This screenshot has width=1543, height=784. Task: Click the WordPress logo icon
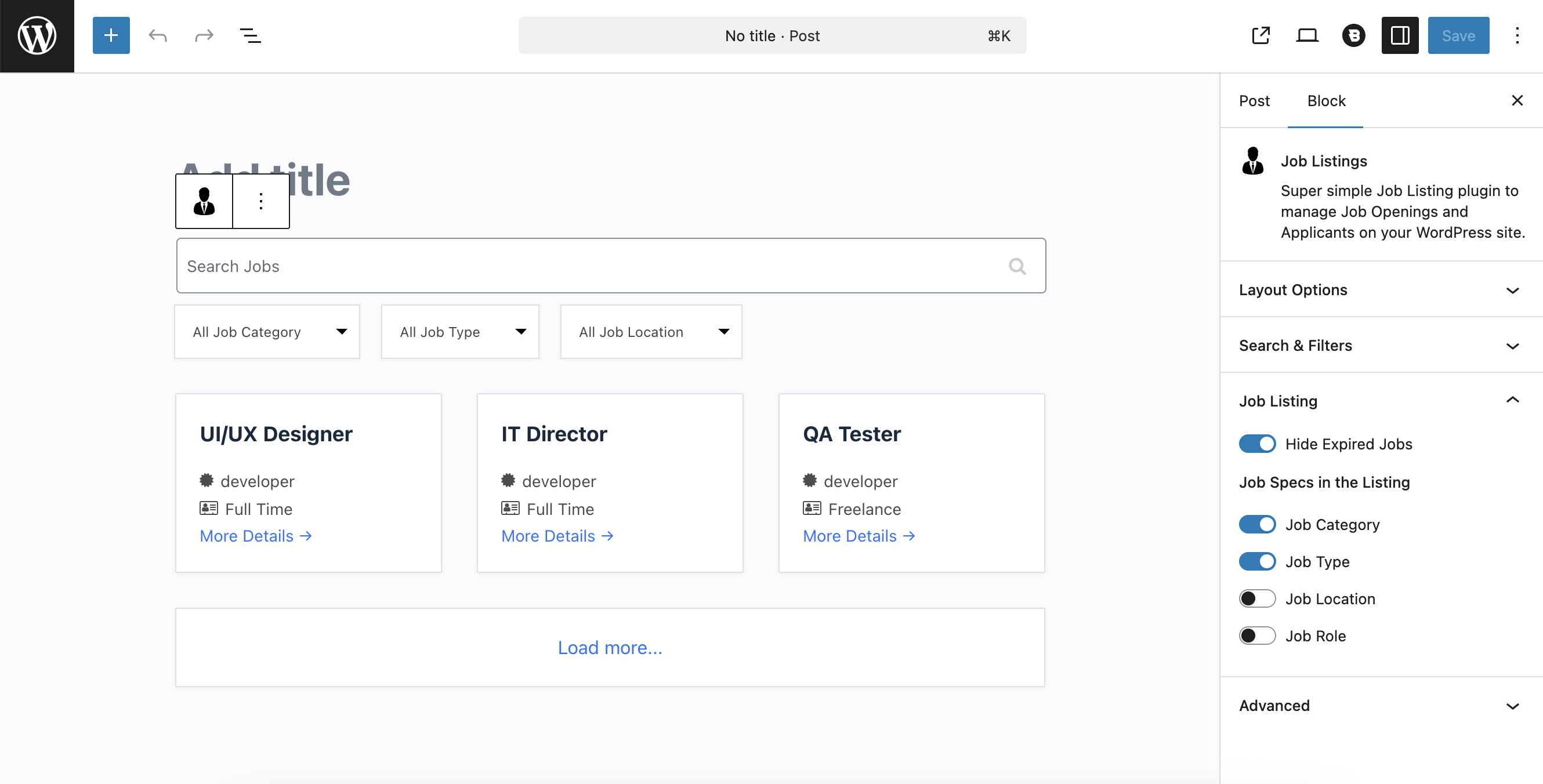pyautogui.click(x=37, y=36)
